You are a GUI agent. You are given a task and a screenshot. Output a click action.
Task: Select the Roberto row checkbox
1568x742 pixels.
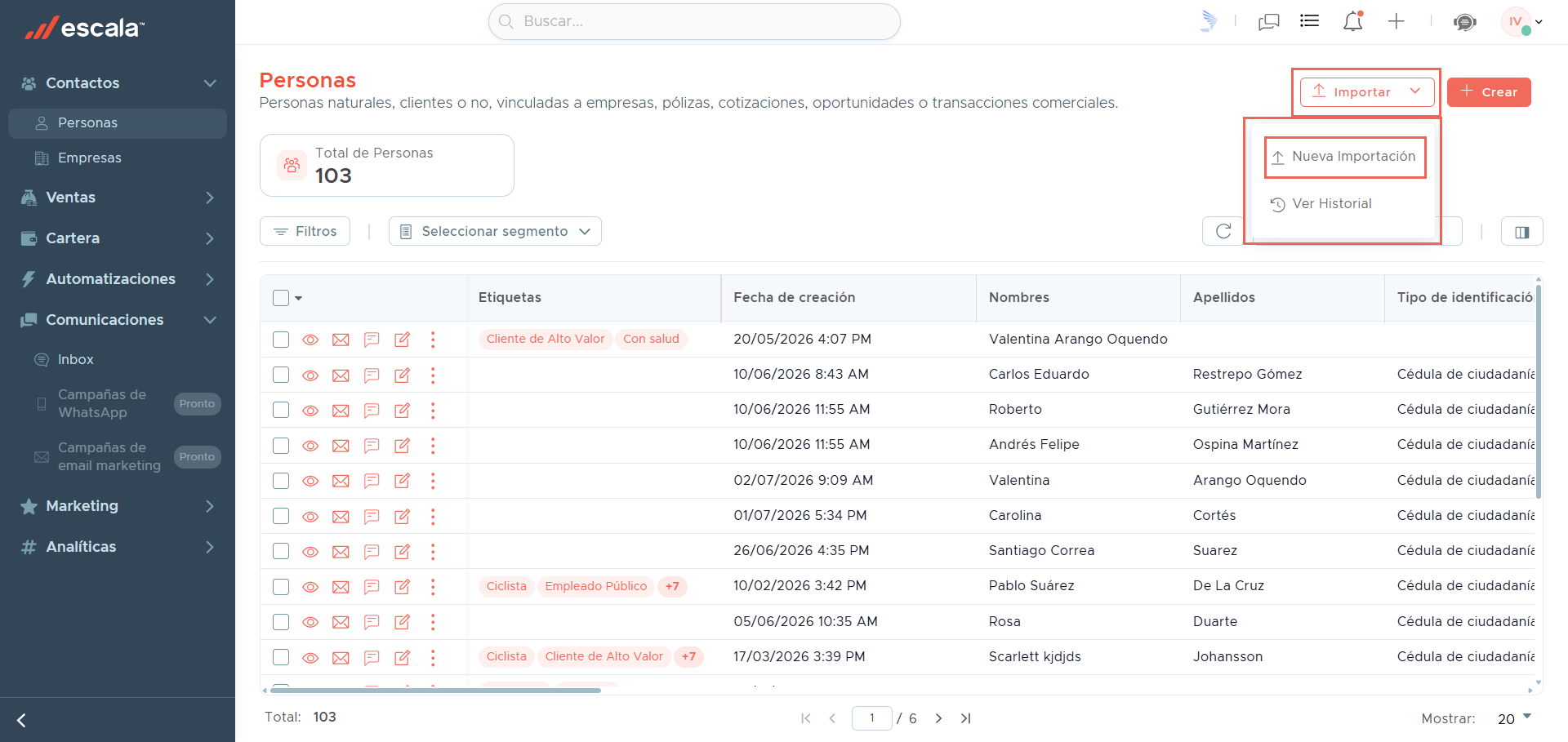point(281,410)
